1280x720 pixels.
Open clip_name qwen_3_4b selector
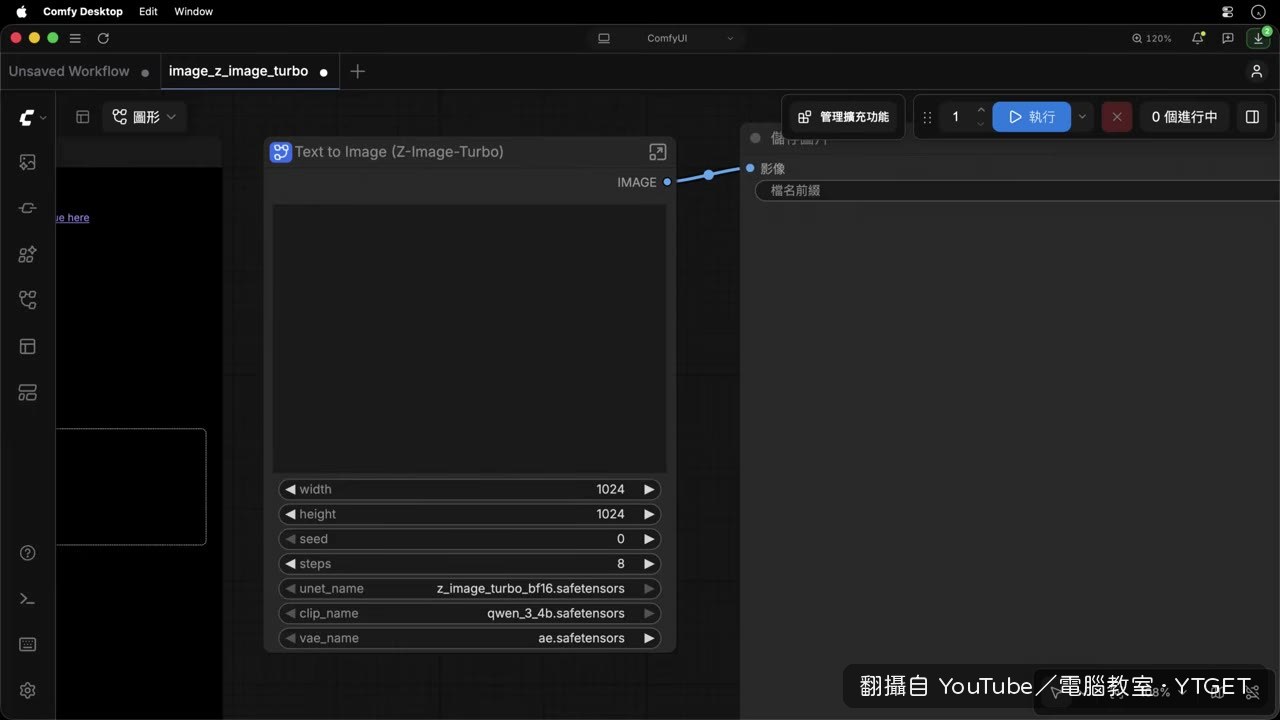469,613
